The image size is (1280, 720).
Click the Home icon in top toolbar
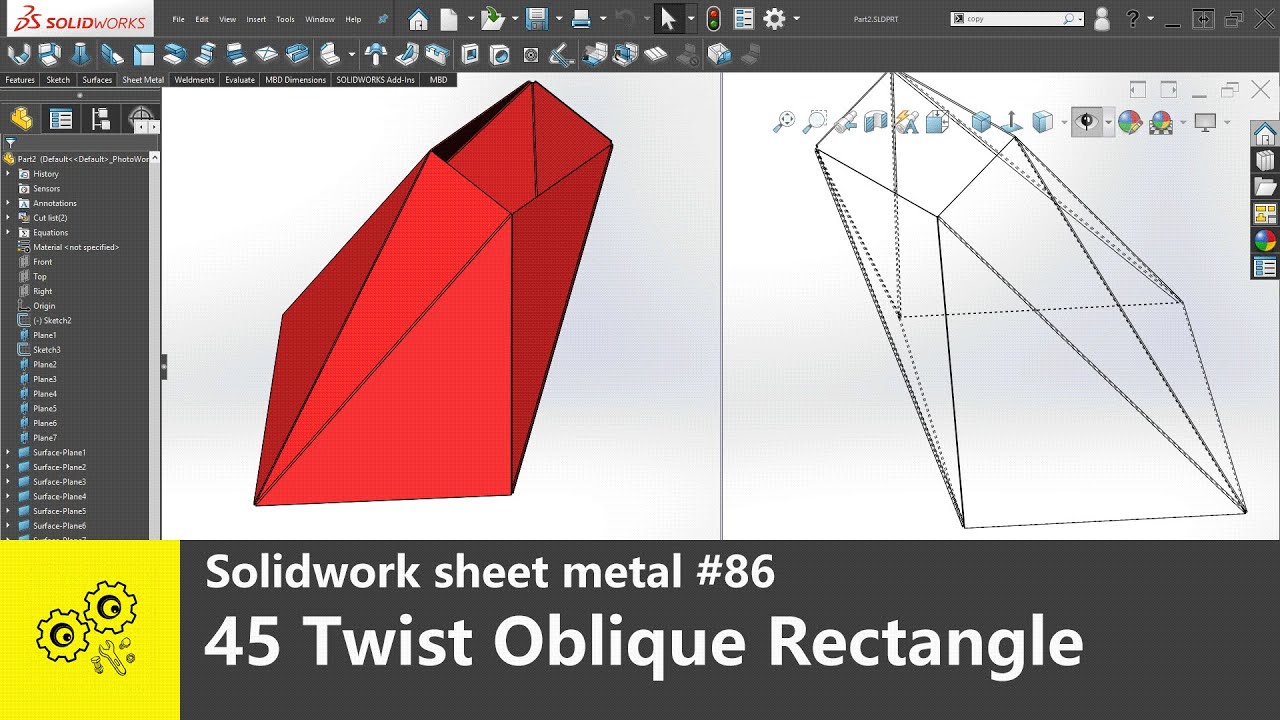419,19
